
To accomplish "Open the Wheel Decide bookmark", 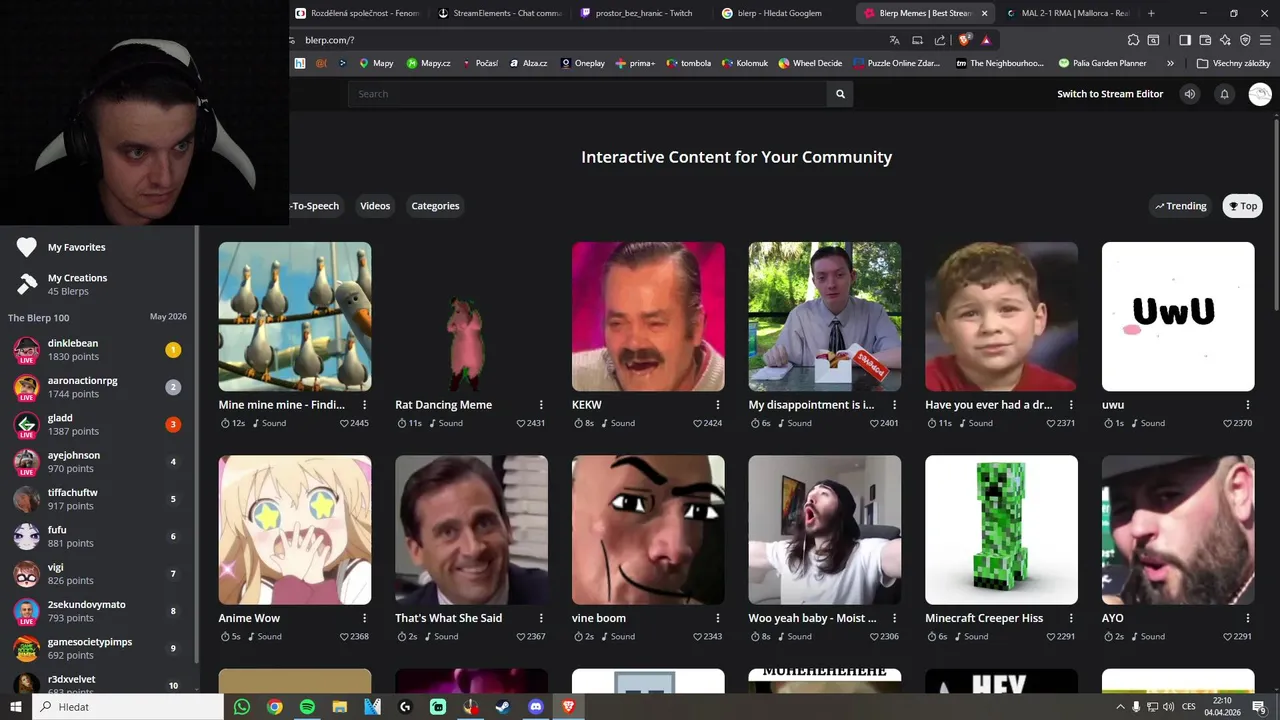I will pos(810,63).
